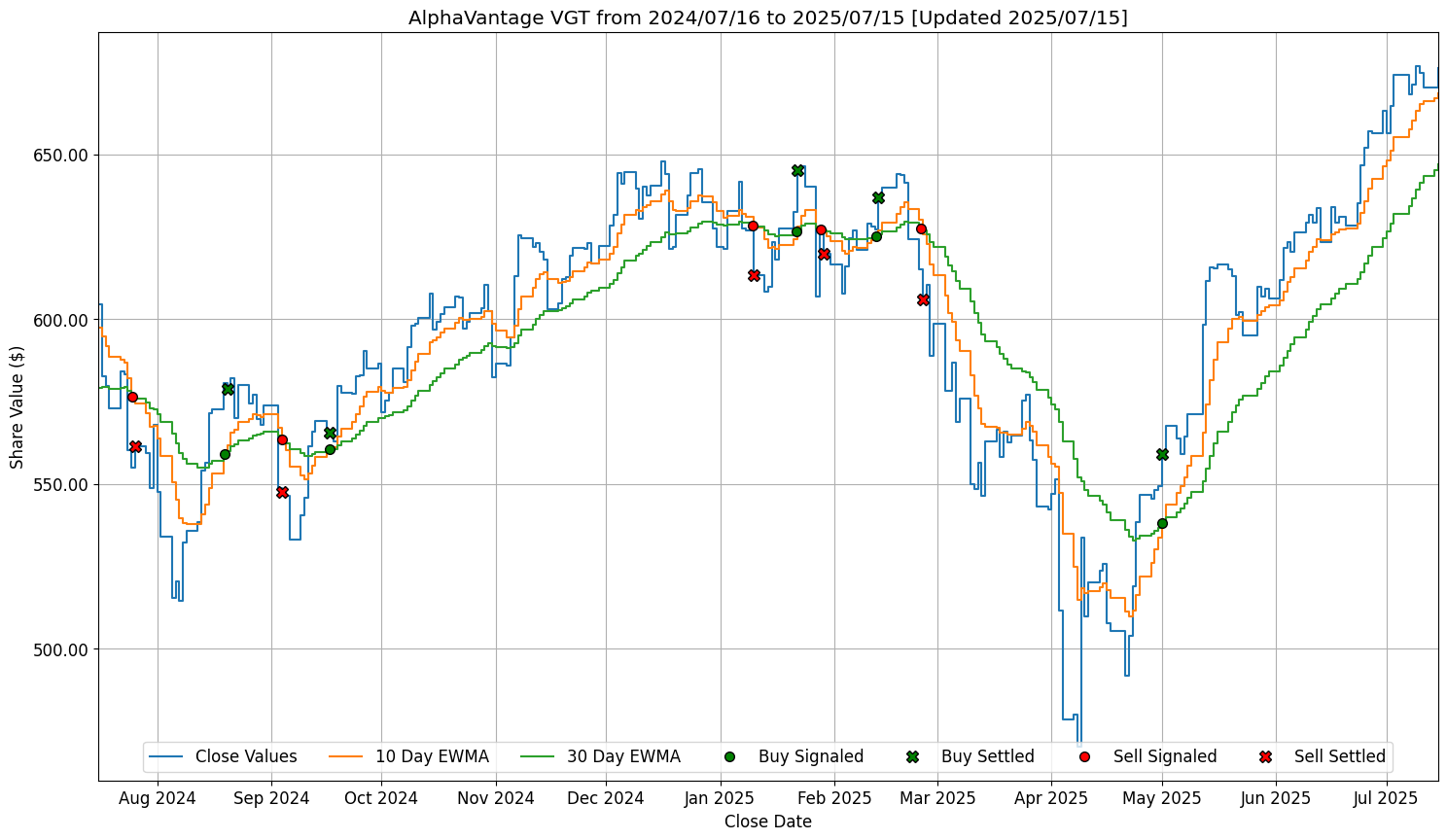Viewport: 1447px width, 840px height.
Task: Select the Sell Settled marker near $620 before February 2025
Action: click(824, 254)
